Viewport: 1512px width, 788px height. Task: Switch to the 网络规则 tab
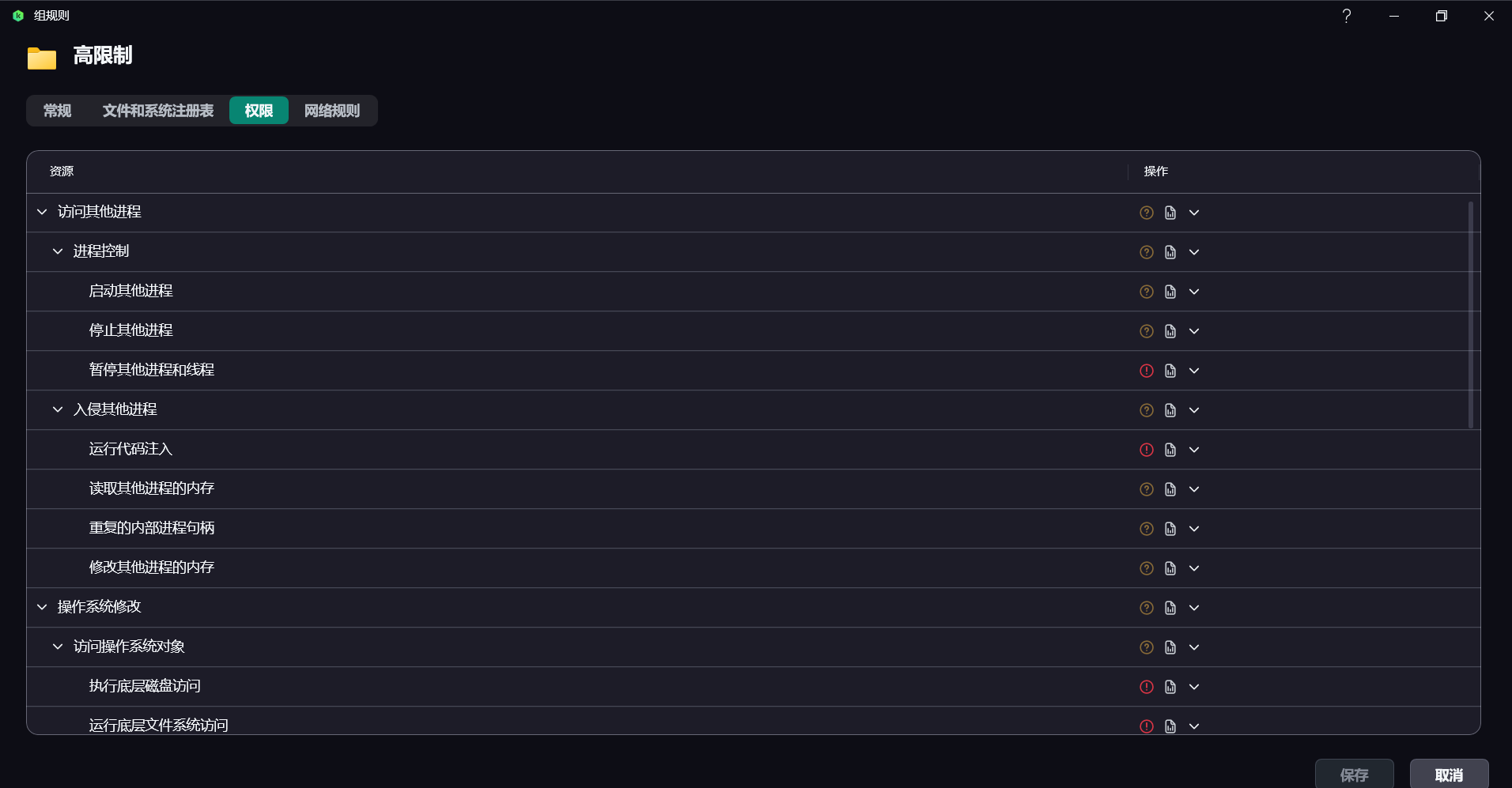pos(332,111)
